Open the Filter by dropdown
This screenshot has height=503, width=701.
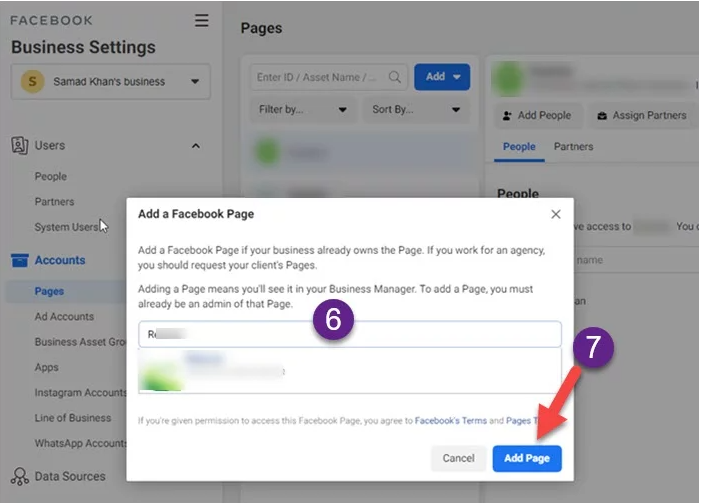coord(303,110)
